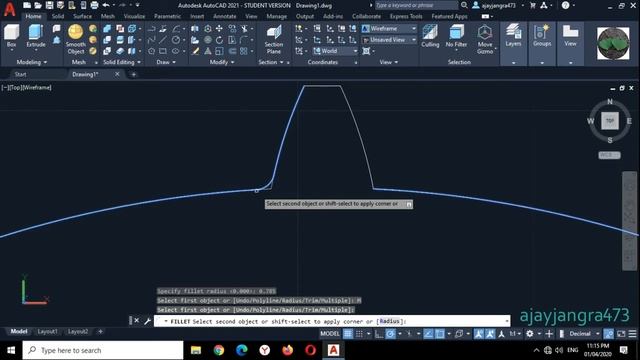Switch to the Annotate ribbon tab

pyautogui.click(x=224, y=16)
